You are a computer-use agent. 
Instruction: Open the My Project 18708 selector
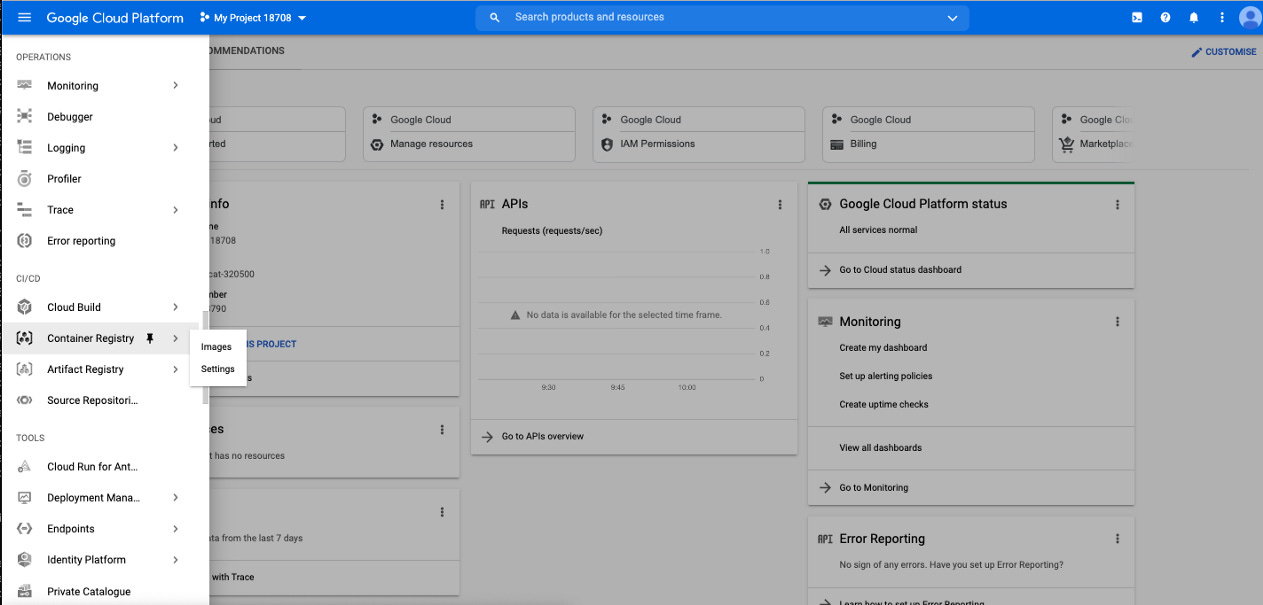pos(253,18)
